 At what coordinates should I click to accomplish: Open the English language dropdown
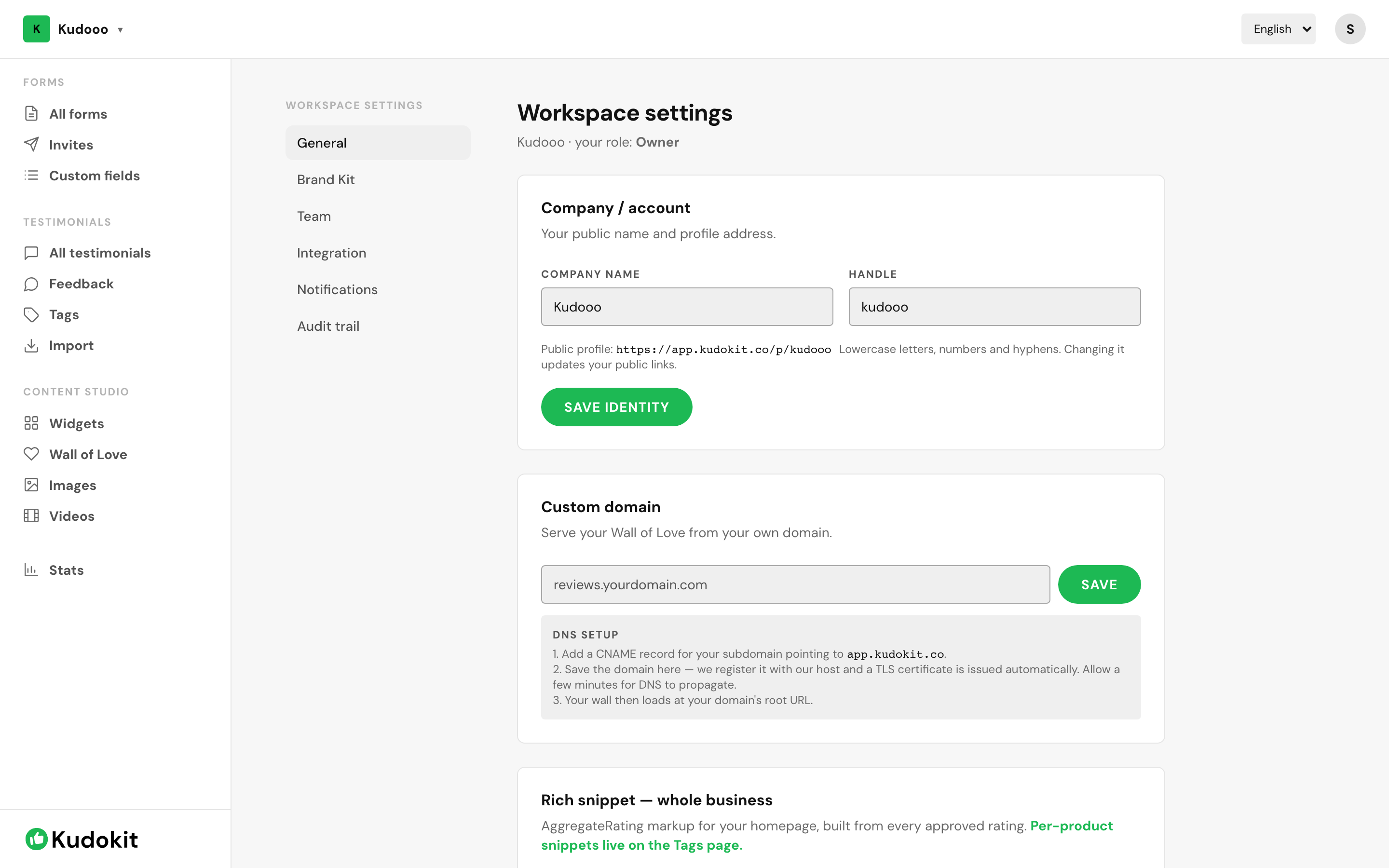tap(1278, 29)
